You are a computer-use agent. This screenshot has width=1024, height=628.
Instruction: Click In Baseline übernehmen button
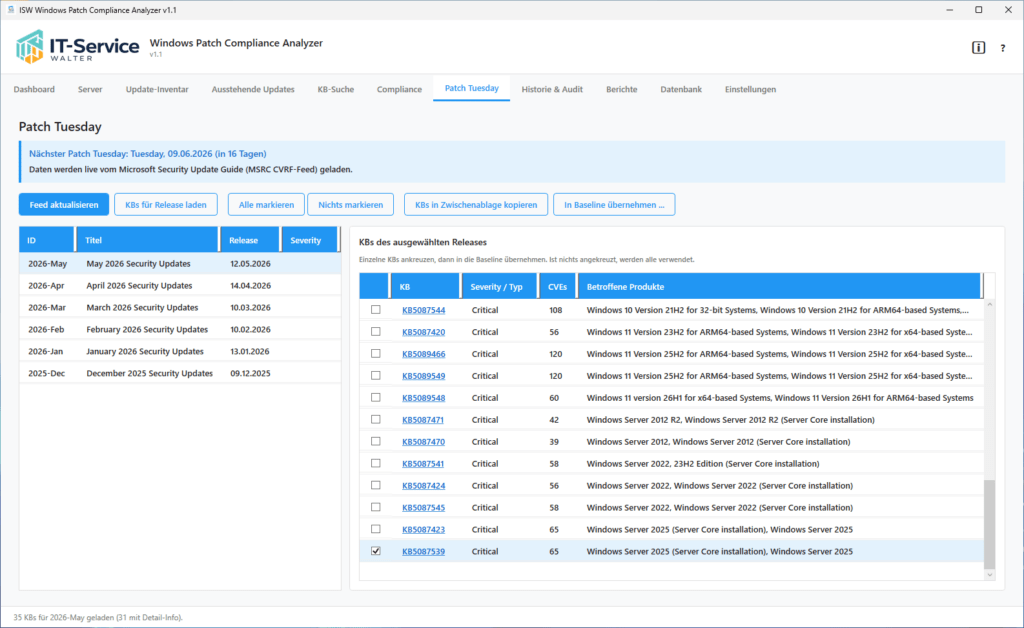point(614,204)
